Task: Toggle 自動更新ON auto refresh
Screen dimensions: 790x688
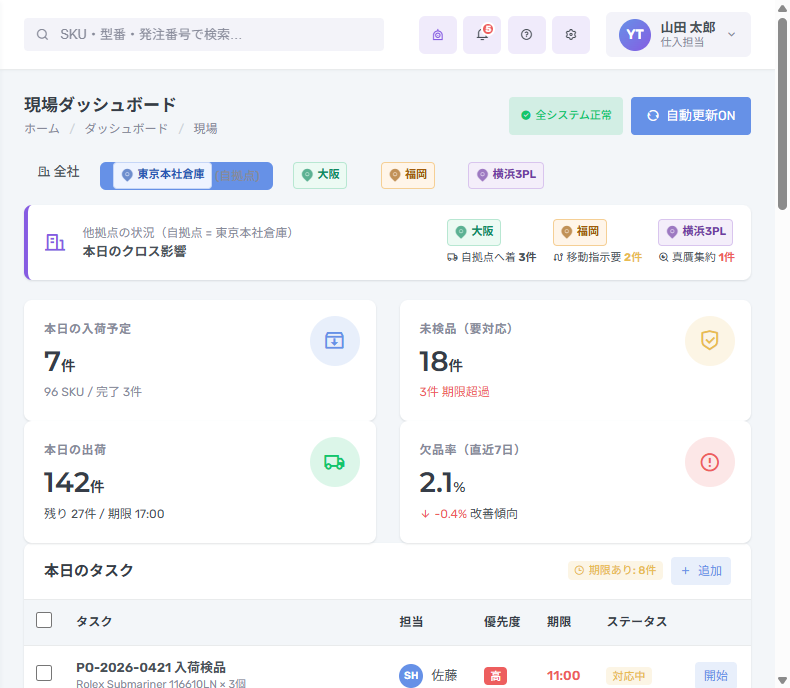Action: coord(691,116)
